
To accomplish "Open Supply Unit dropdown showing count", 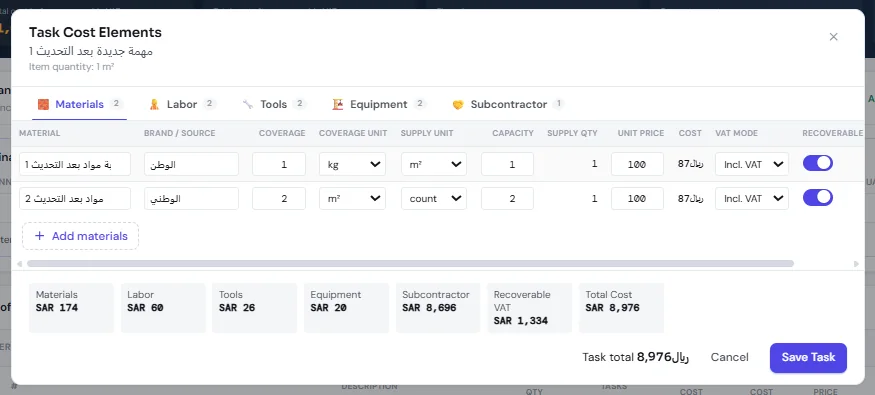I will 434,199.
